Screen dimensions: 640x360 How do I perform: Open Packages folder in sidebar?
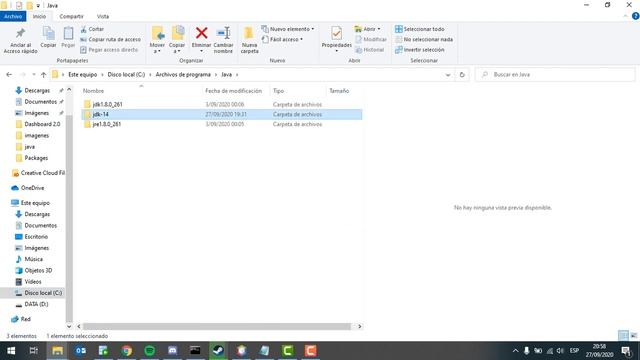pos(36,158)
